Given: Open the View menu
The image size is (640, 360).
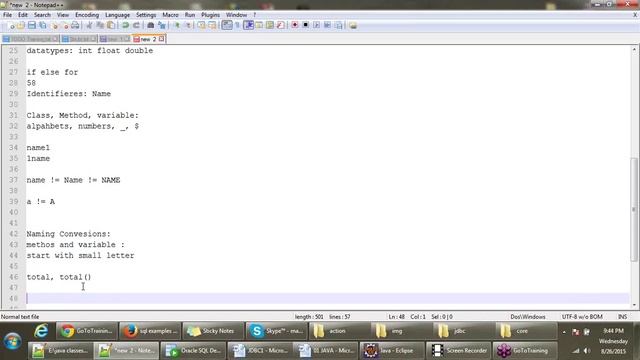Looking at the screenshot, I should point(62,15).
